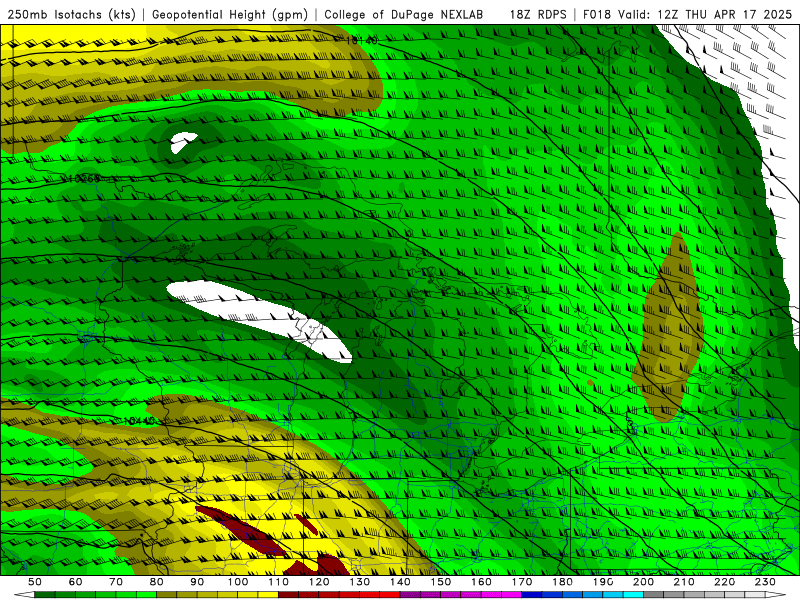The width and height of the screenshot is (800, 600).
Task: Click the magenta swatch left of 170
Action: click(512, 595)
